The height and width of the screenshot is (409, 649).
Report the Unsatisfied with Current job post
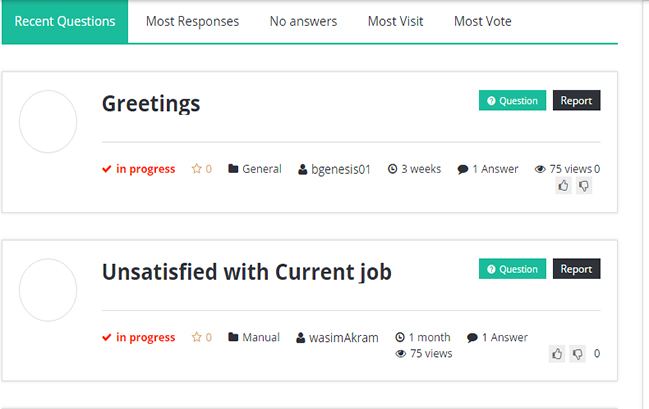pos(576,269)
